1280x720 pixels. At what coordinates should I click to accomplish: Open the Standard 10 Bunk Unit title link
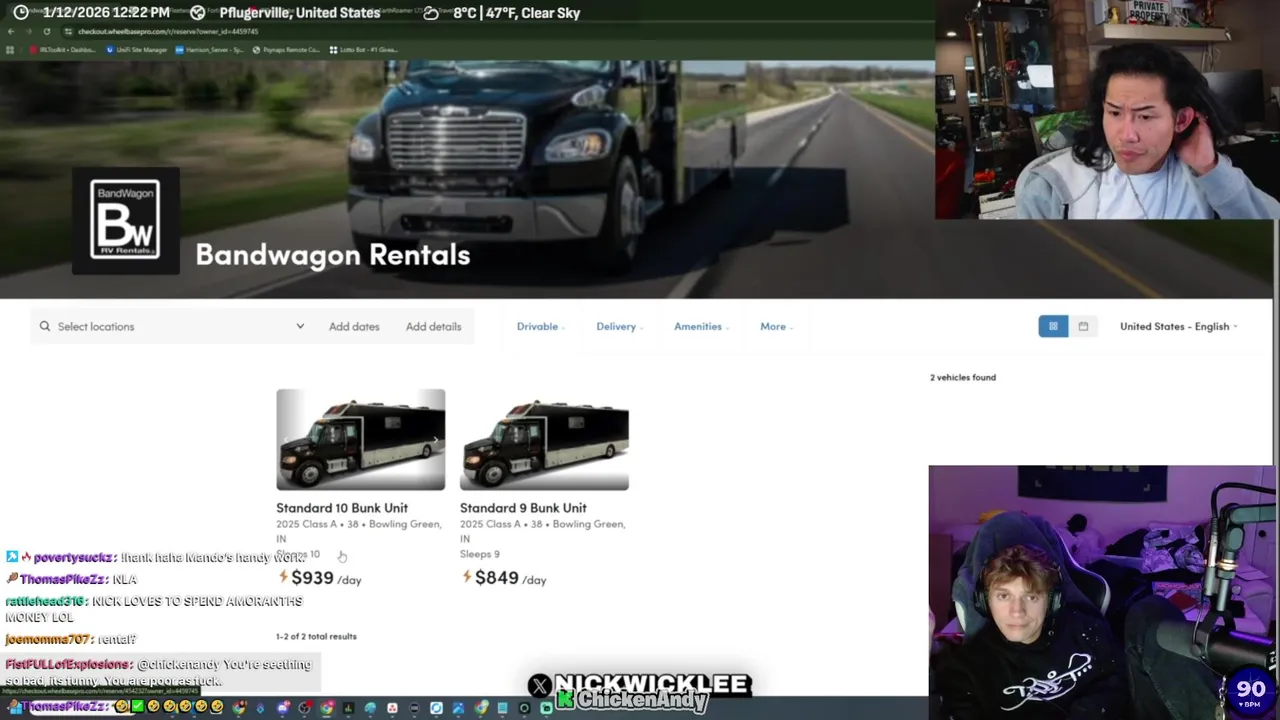pos(342,508)
